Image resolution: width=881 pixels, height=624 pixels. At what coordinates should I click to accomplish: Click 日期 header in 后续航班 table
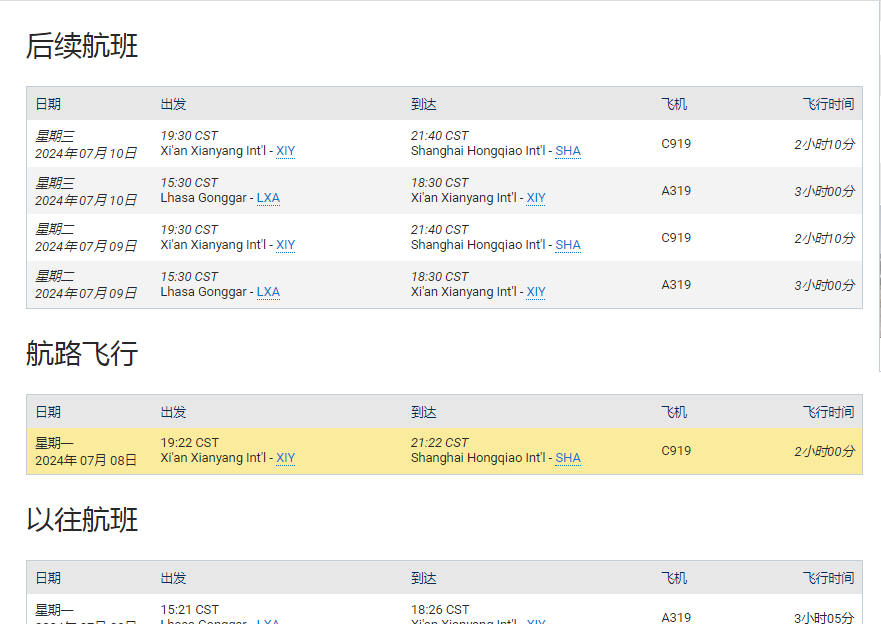click(48, 104)
